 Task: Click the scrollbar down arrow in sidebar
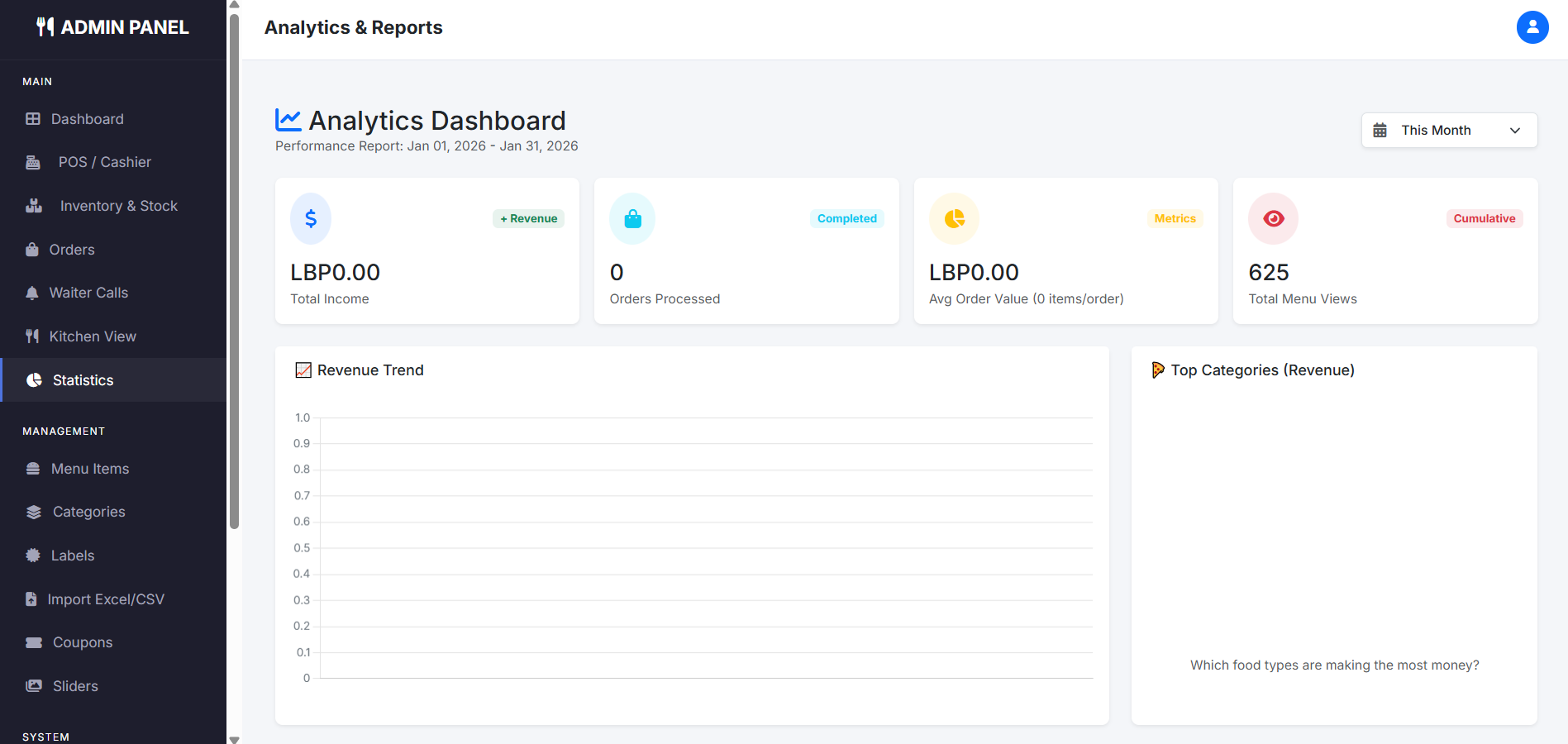[234, 739]
